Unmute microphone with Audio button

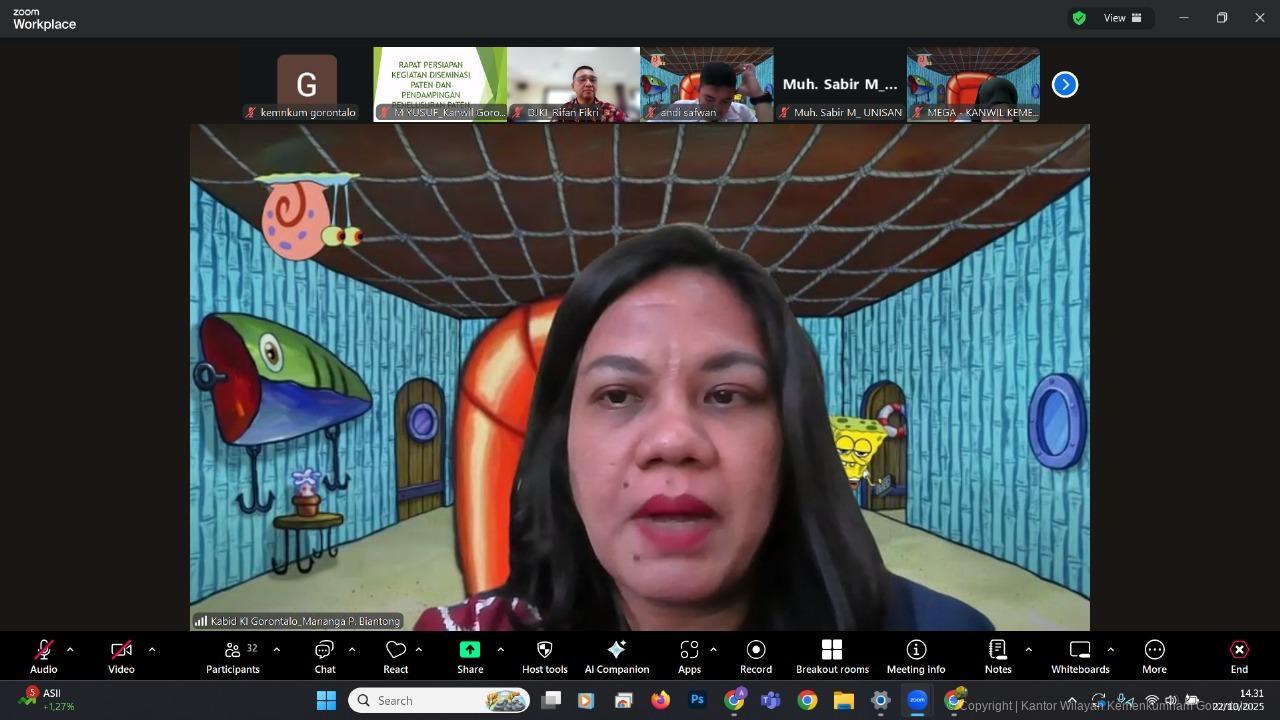coord(43,656)
